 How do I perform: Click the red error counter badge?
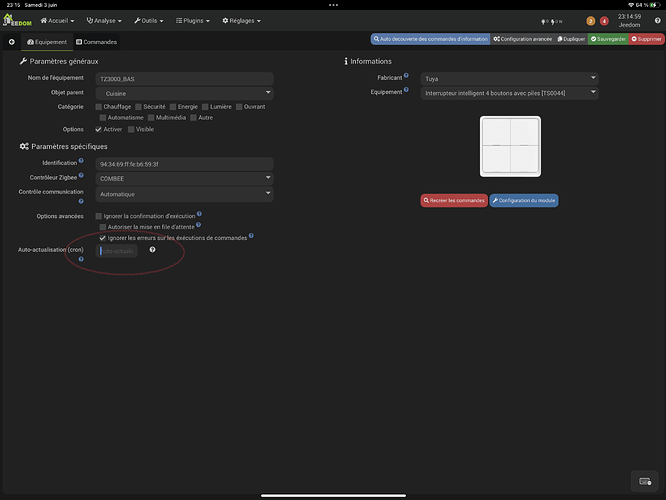click(x=603, y=21)
